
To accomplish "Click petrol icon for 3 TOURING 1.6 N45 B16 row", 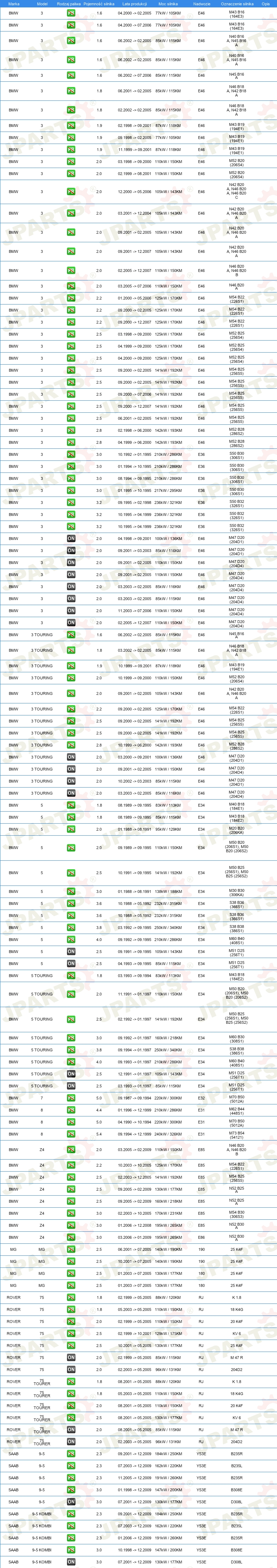I will (x=71, y=635).
